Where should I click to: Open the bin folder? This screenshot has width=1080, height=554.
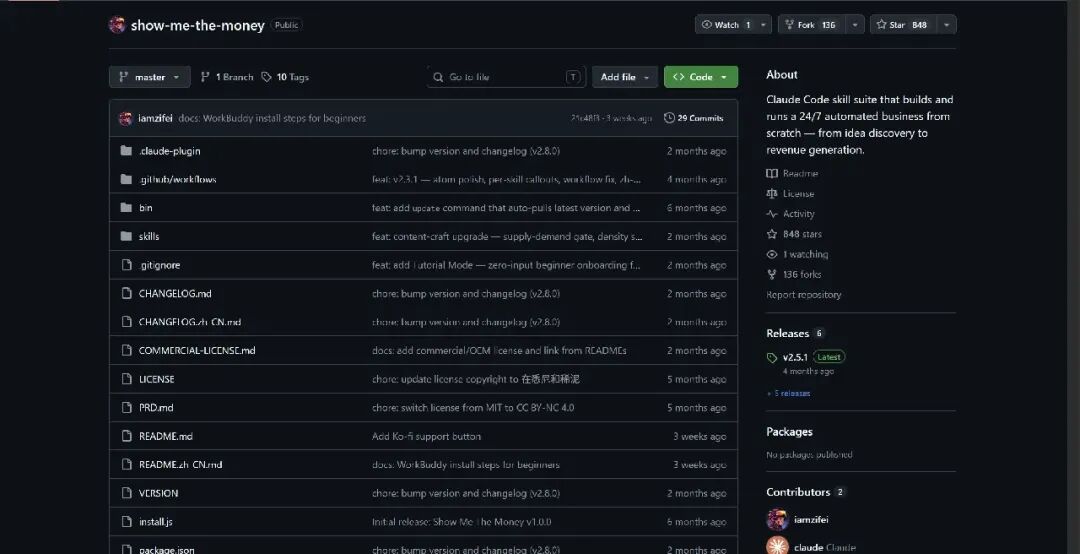click(x=145, y=208)
